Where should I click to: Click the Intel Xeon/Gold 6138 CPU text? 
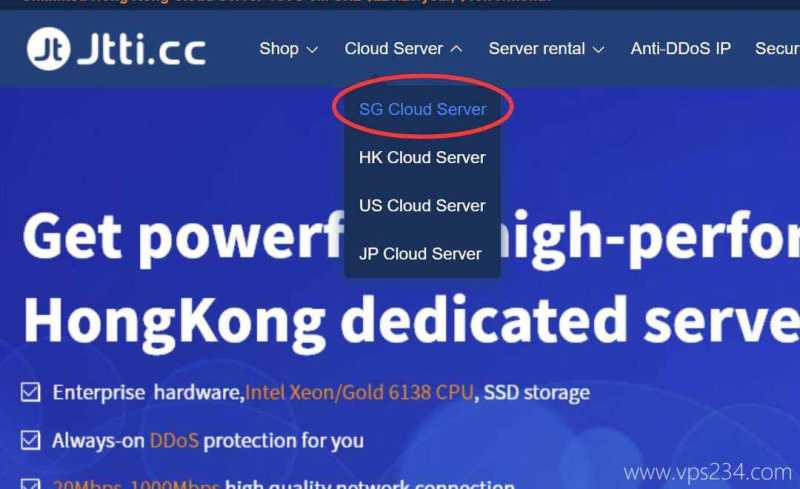360,393
